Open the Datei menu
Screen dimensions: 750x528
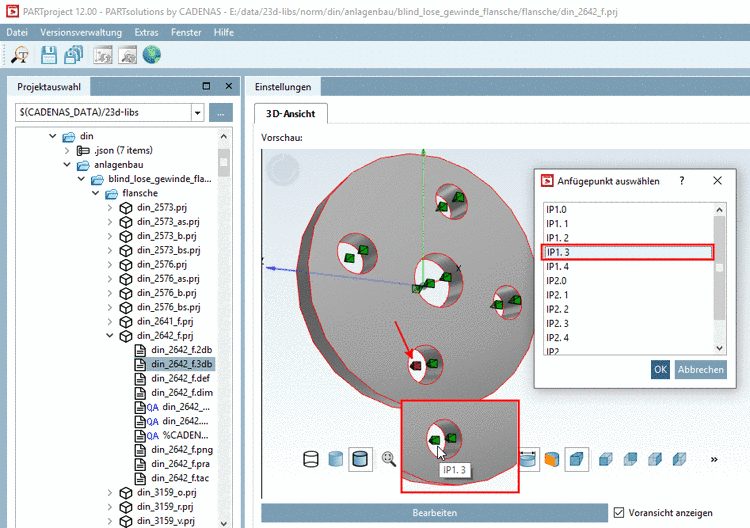(17, 32)
